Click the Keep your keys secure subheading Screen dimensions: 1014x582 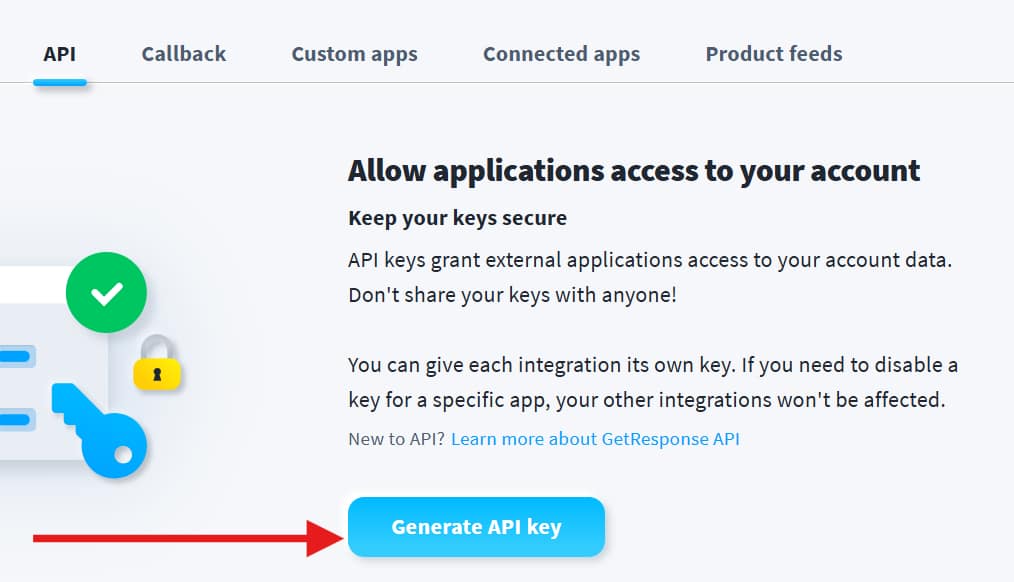point(457,218)
